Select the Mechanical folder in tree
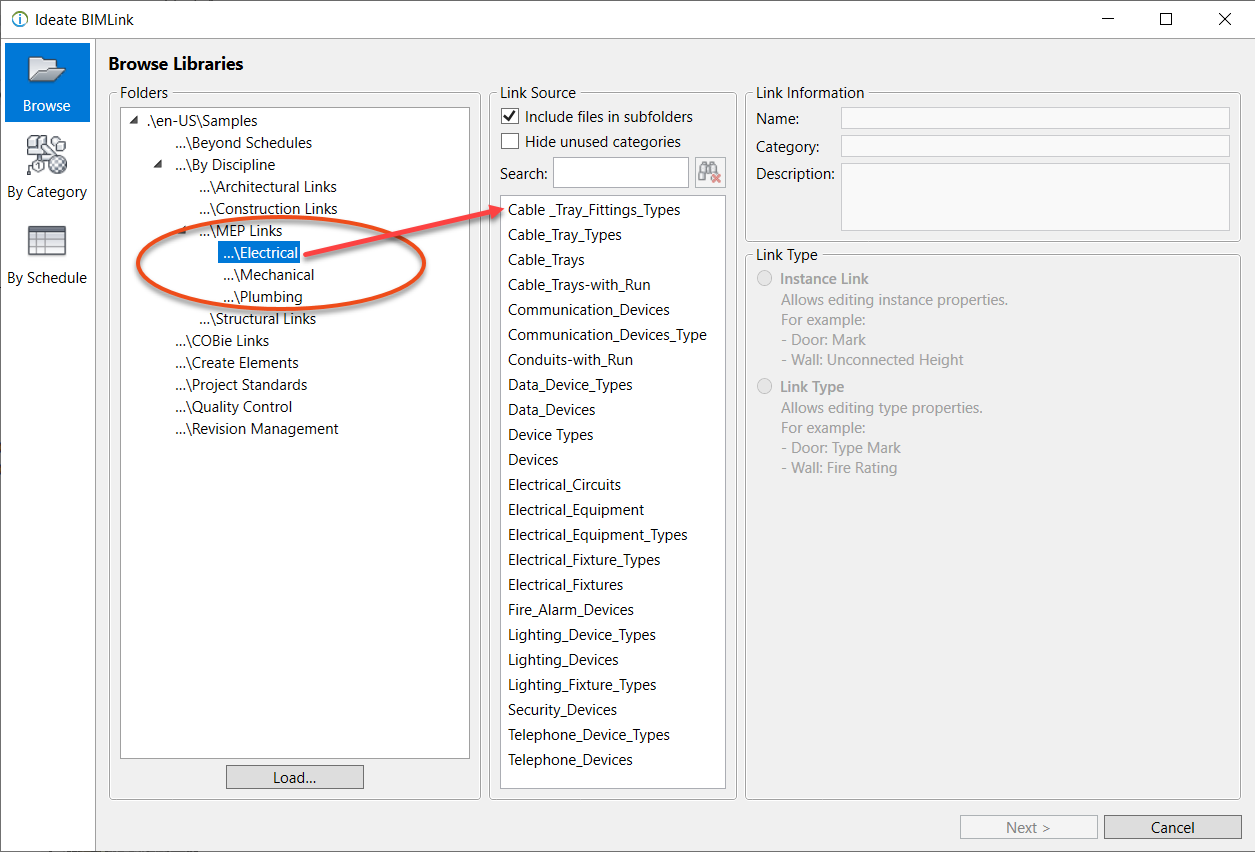This screenshot has width=1255, height=852. point(269,275)
